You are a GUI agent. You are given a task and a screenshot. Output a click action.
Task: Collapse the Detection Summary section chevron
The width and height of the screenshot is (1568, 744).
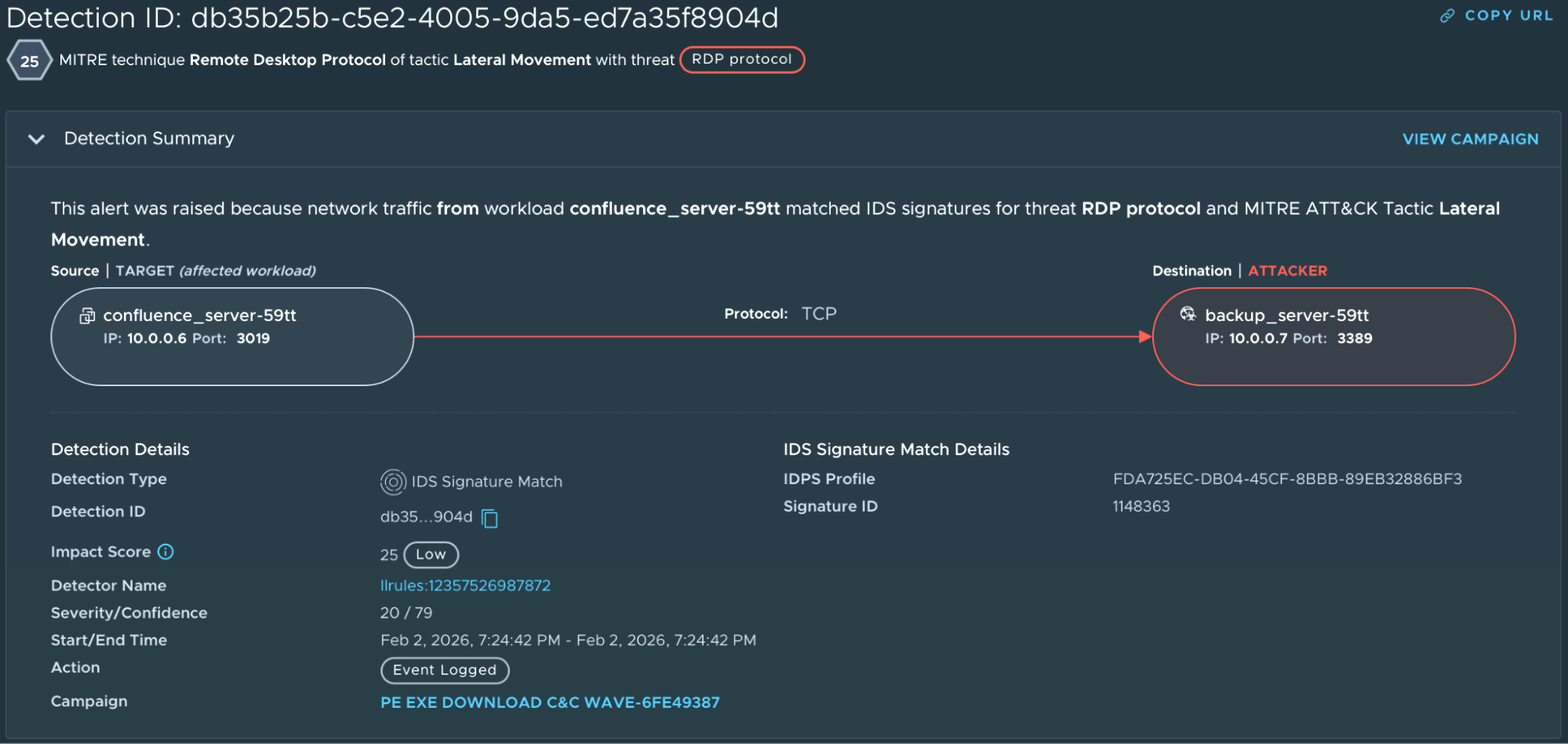coord(36,139)
